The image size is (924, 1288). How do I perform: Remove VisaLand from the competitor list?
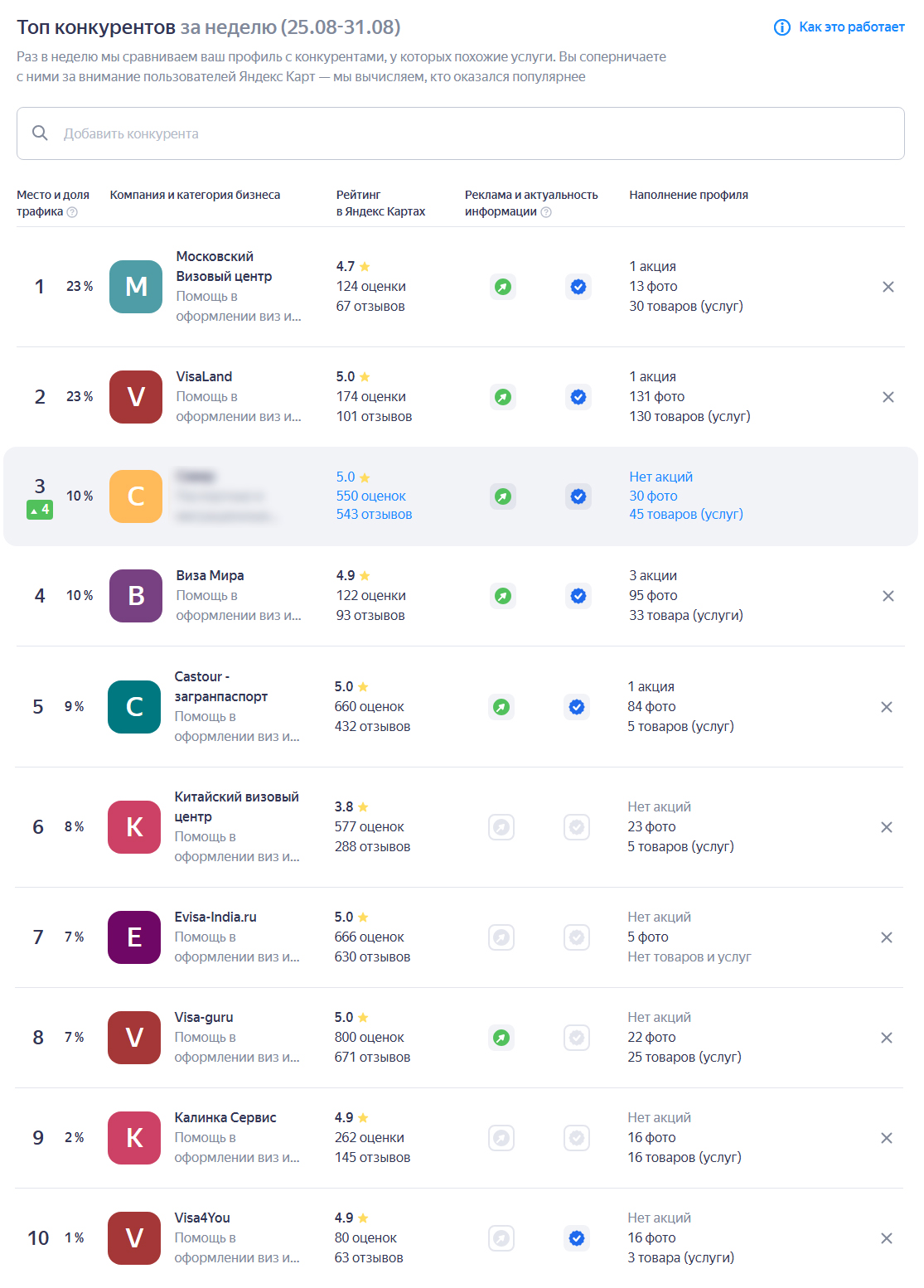coord(888,397)
